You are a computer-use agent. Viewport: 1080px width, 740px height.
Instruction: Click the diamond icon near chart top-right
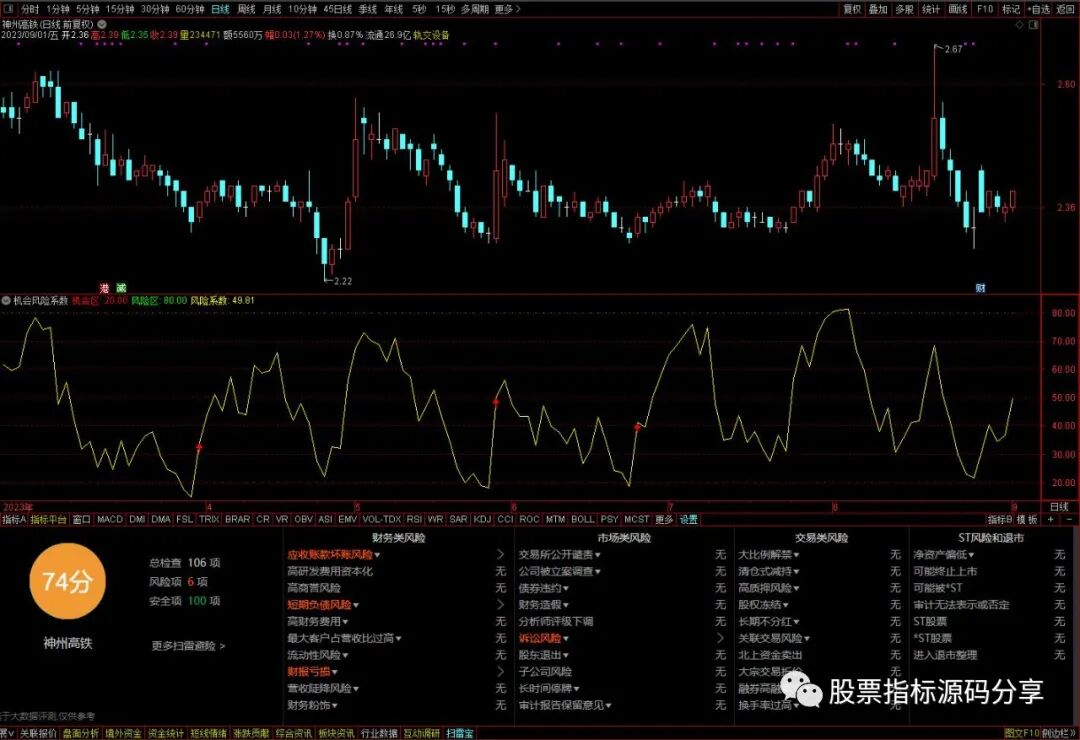(x=1019, y=24)
